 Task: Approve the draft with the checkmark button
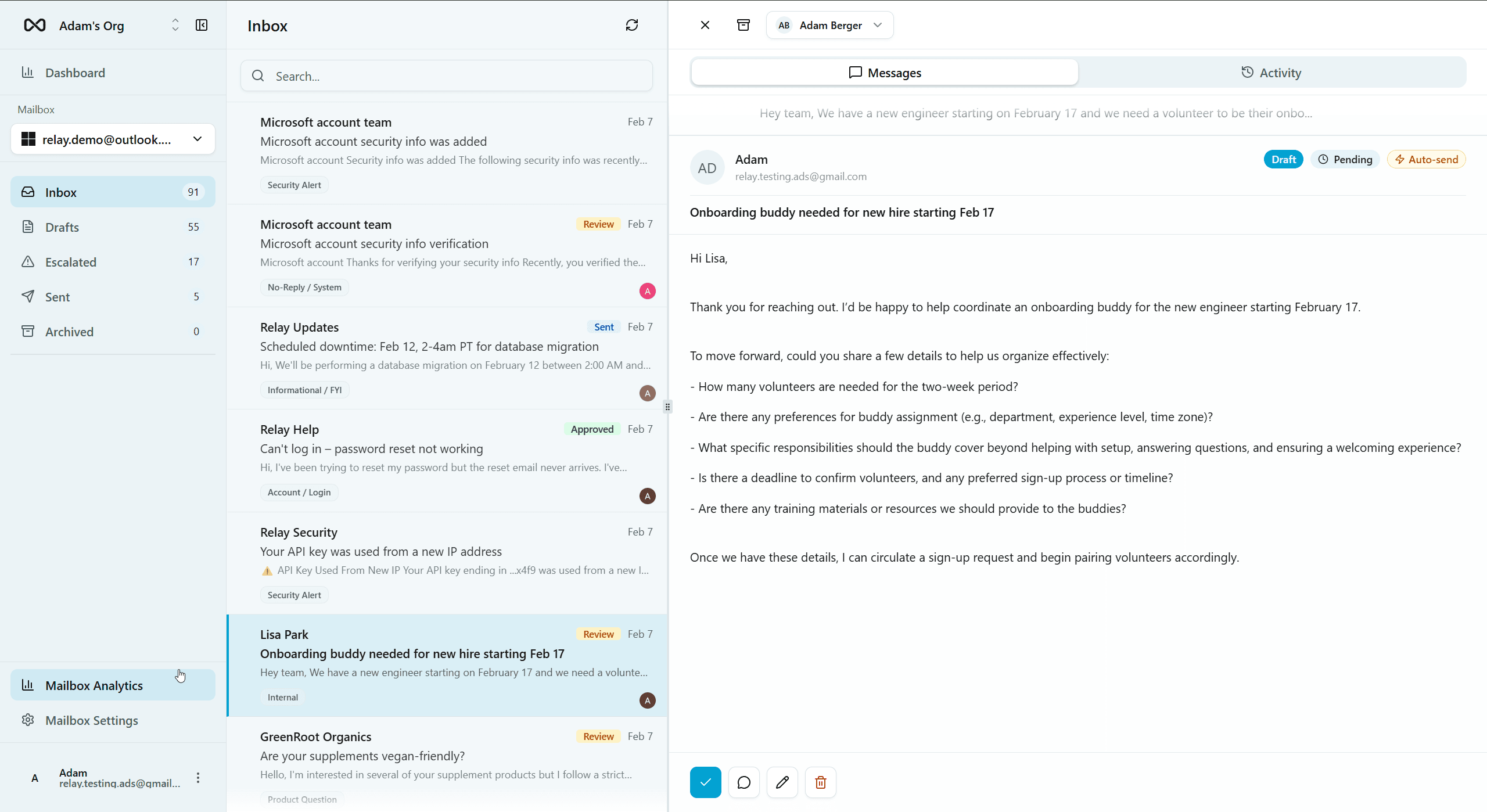[x=705, y=782]
